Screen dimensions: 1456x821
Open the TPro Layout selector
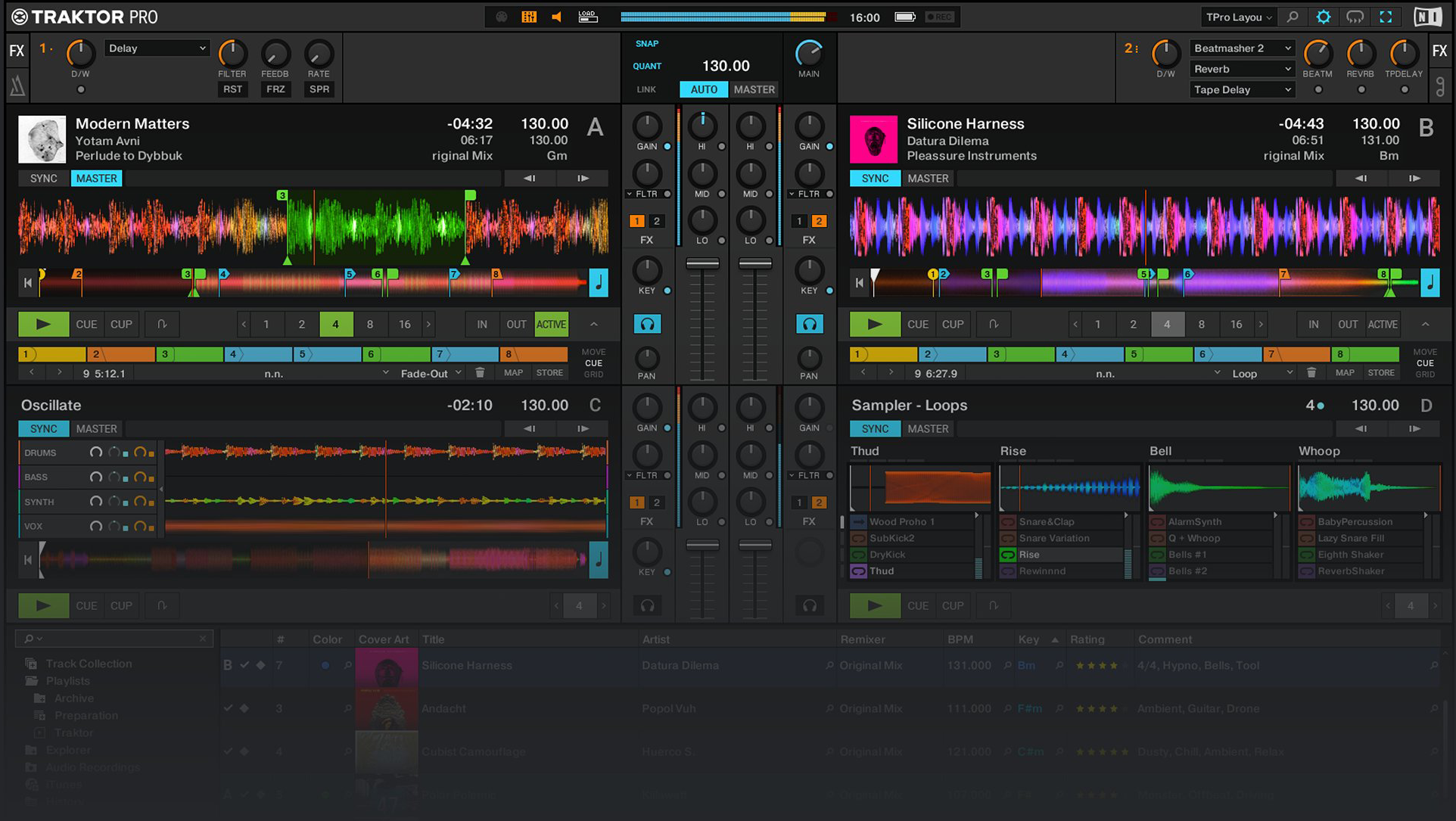(x=1239, y=17)
